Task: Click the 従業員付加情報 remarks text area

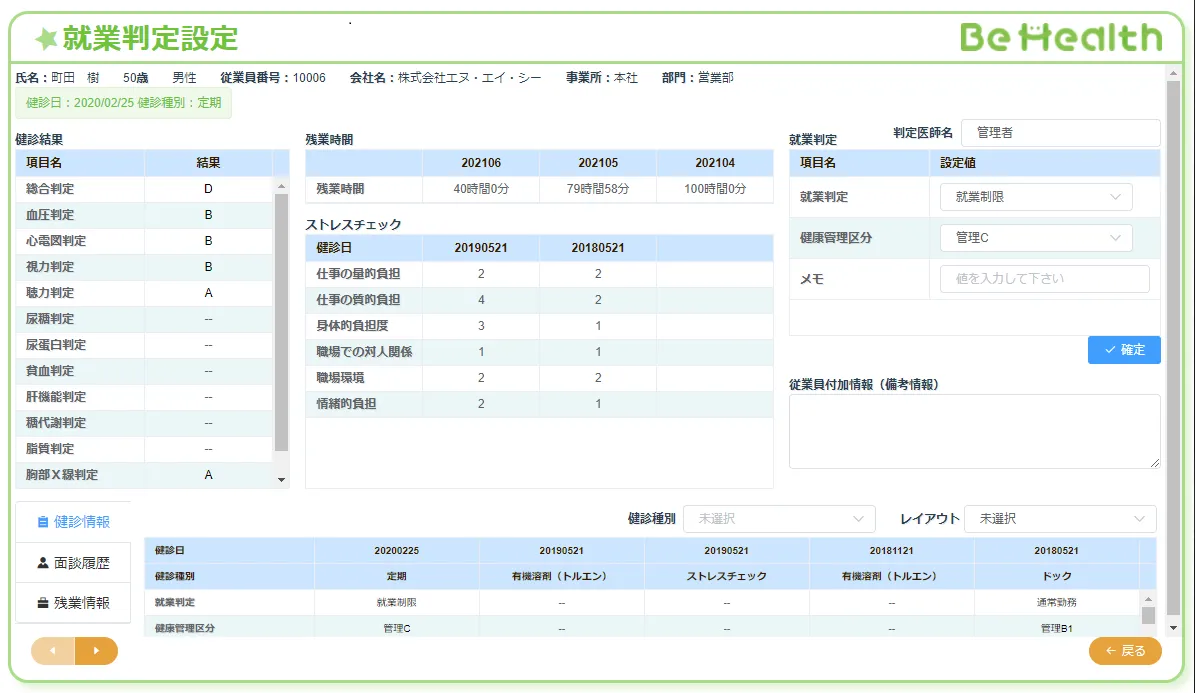Action: click(x=974, y=431)
